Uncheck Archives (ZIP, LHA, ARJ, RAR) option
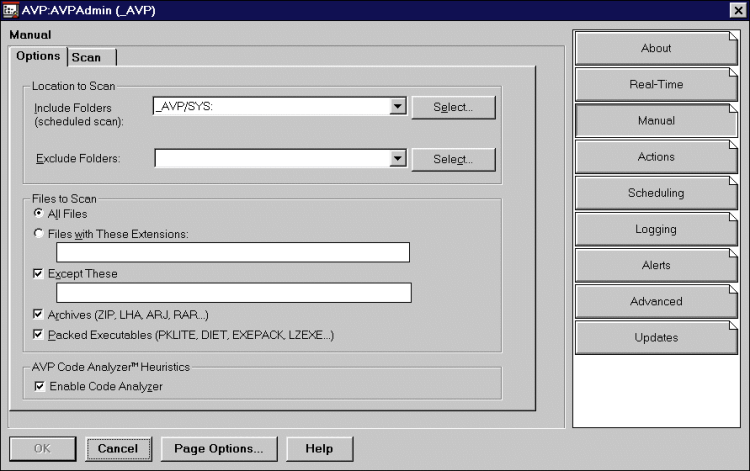The image size is (750, 471). point(38,314)
